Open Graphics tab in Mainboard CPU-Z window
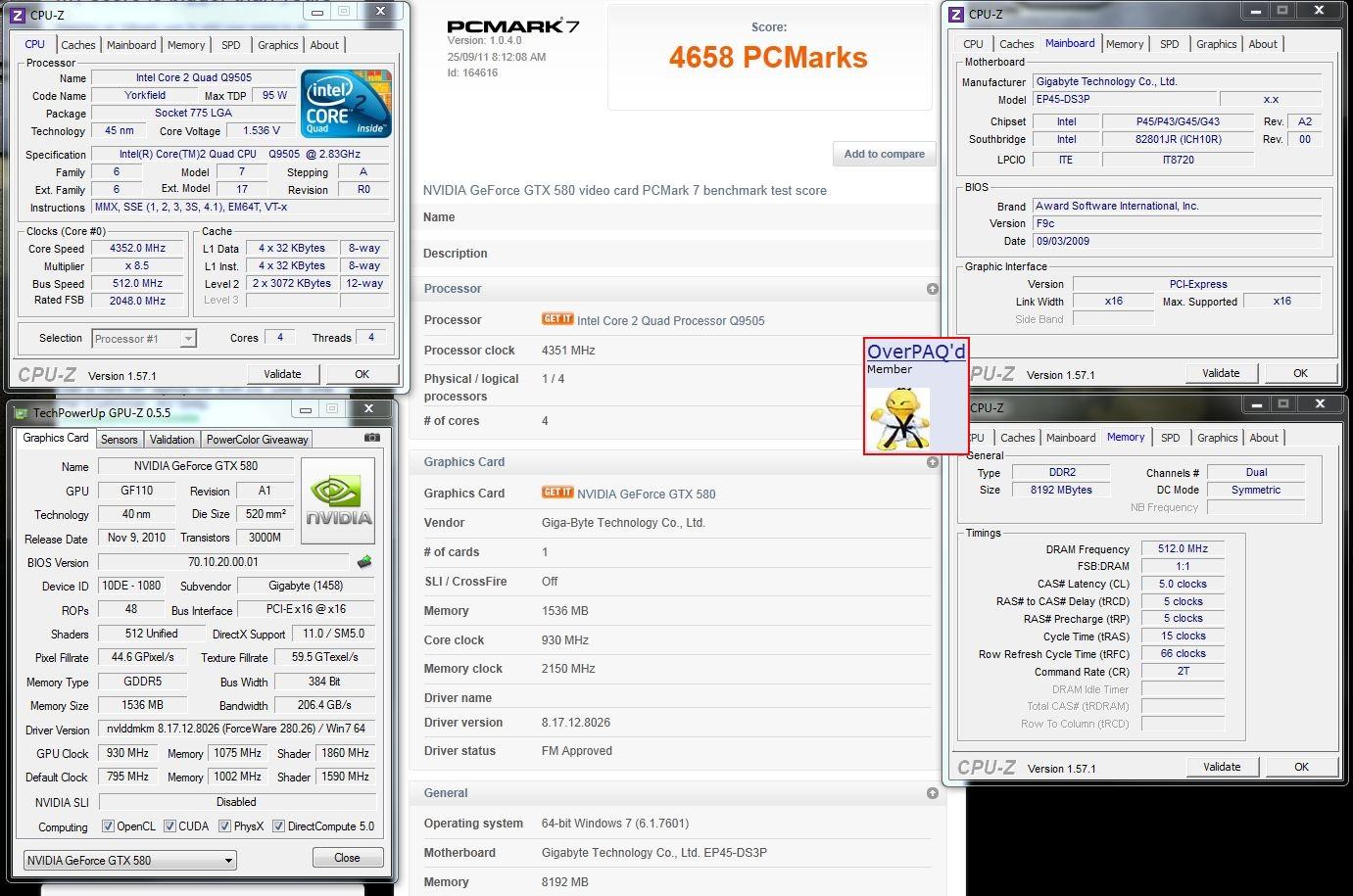The height and width of the screenshot is (896, 1353). (x=1217, y=44)
